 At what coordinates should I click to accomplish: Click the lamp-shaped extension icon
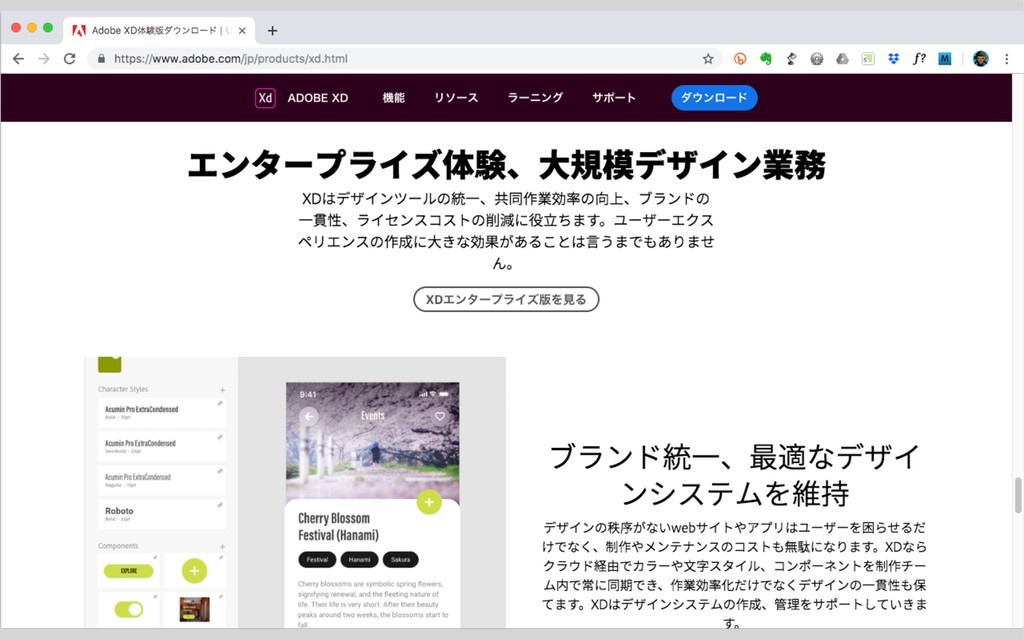tap(791, 59)
